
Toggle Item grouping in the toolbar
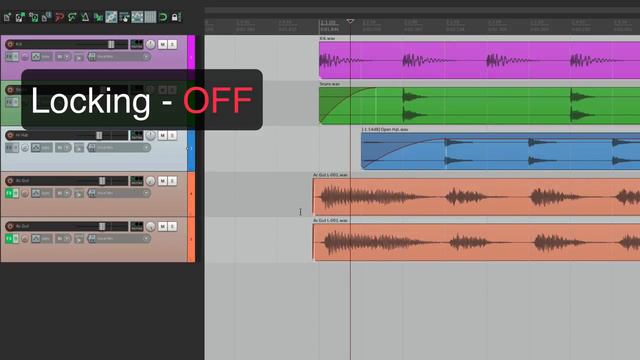(x=111, y=17)
